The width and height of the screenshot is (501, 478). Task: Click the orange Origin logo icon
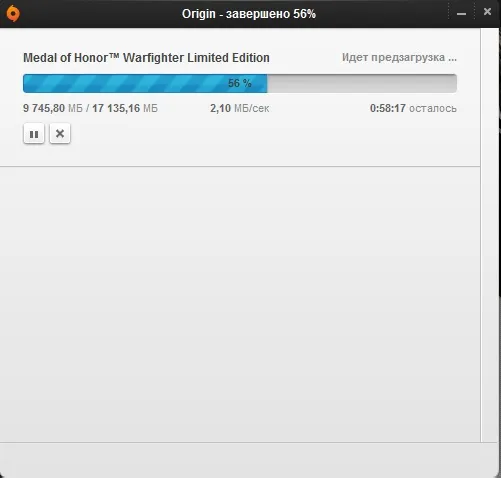coord(13,14)
